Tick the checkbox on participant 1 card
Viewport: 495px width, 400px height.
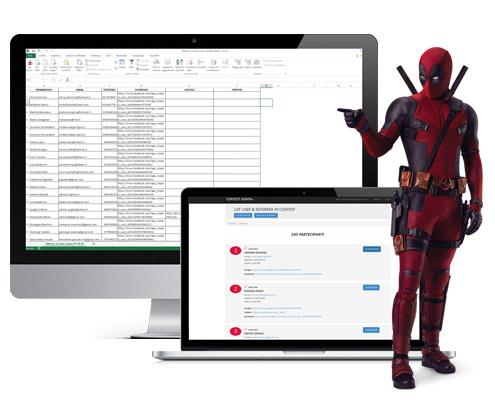(x=246, y=249)
